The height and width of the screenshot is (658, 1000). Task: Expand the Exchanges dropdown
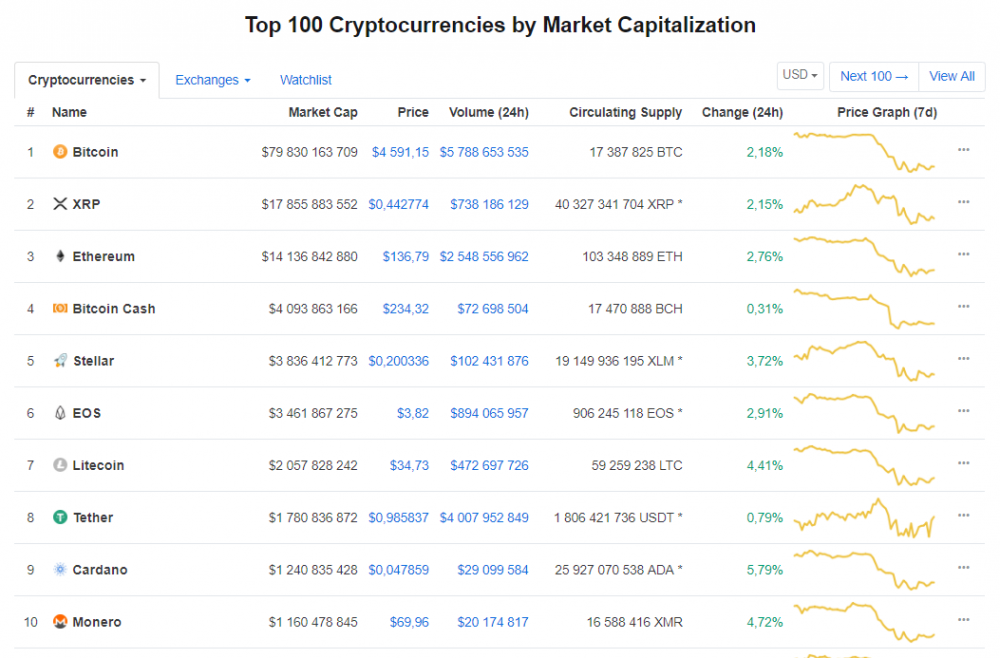(212, 80)
